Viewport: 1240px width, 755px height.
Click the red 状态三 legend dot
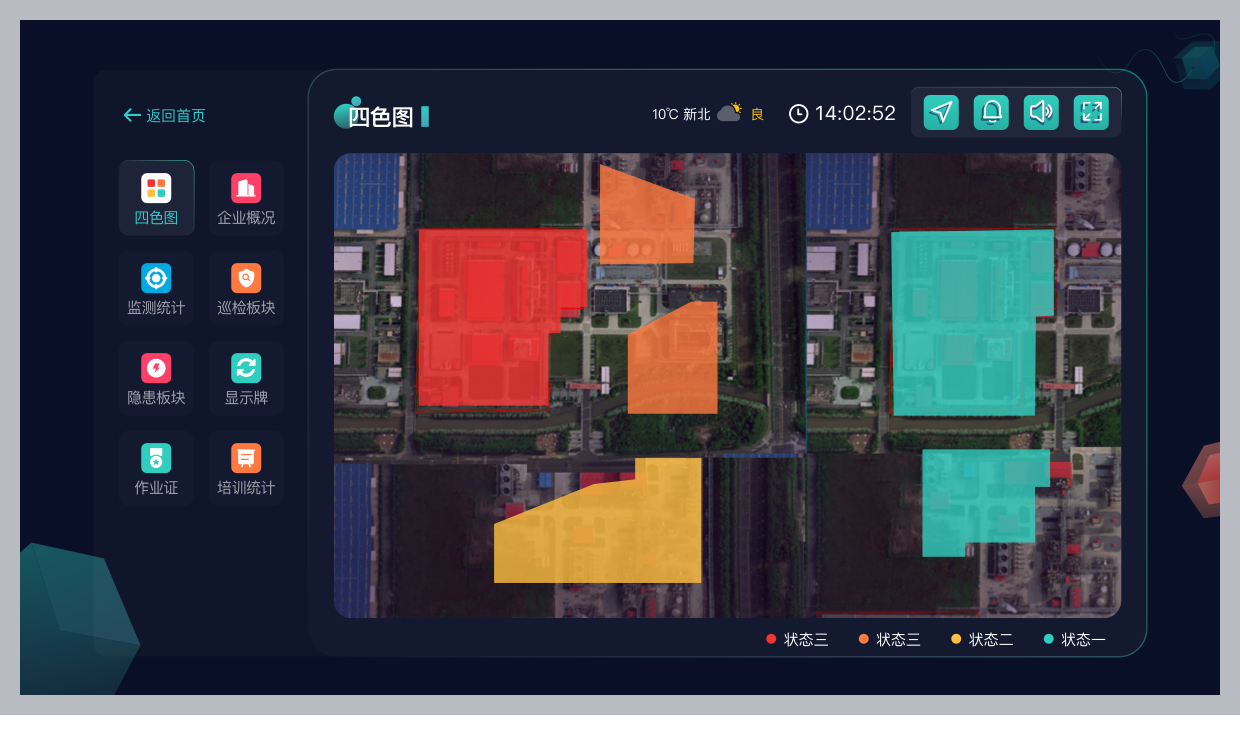[x=771, y=640]
